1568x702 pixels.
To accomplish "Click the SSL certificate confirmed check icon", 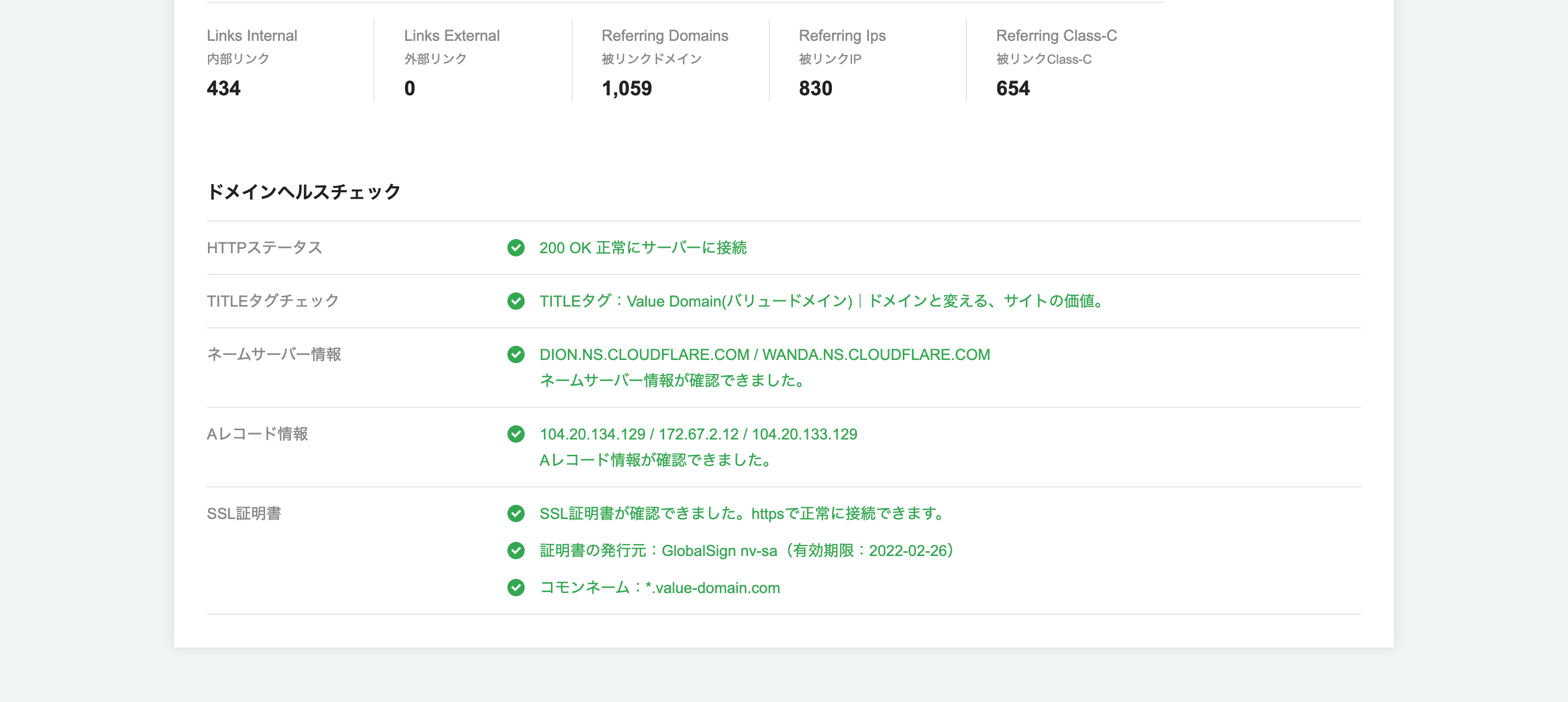I will [516, 513].
